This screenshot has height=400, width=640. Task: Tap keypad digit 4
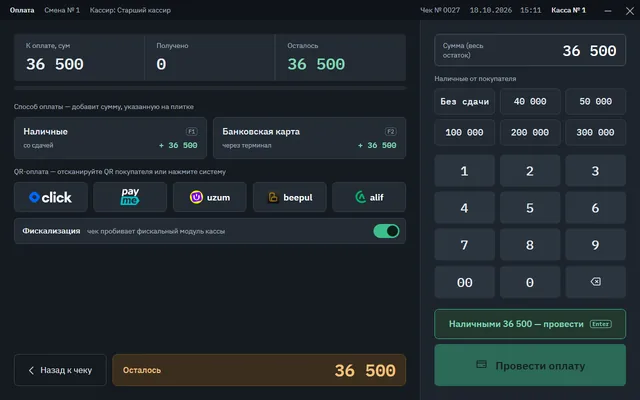pos(464,208)
